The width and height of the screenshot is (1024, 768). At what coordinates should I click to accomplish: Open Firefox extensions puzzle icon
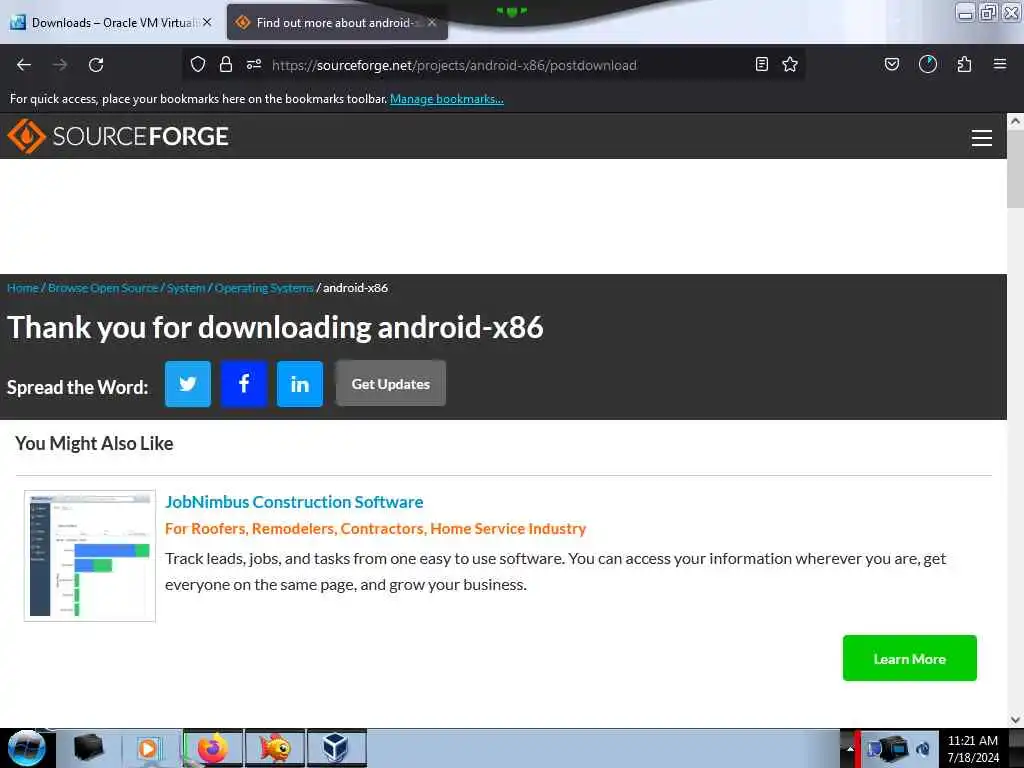[x=964, y=64]
